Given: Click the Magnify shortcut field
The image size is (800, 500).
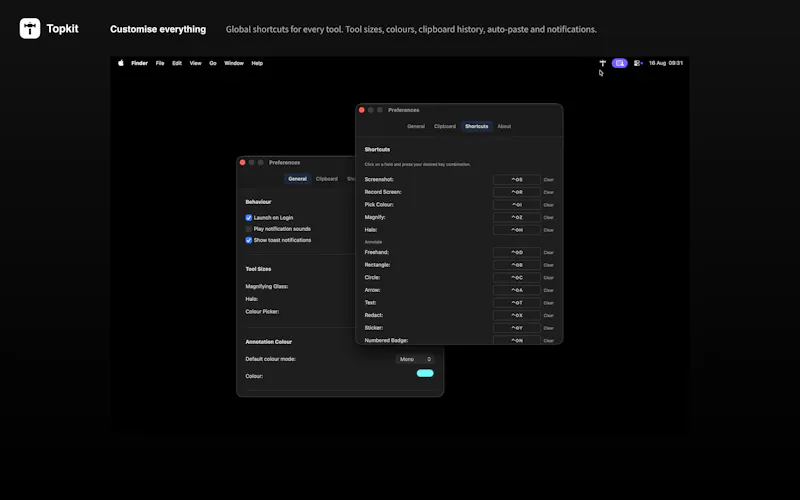Looking at the screenshot, I should coord(517,217).
